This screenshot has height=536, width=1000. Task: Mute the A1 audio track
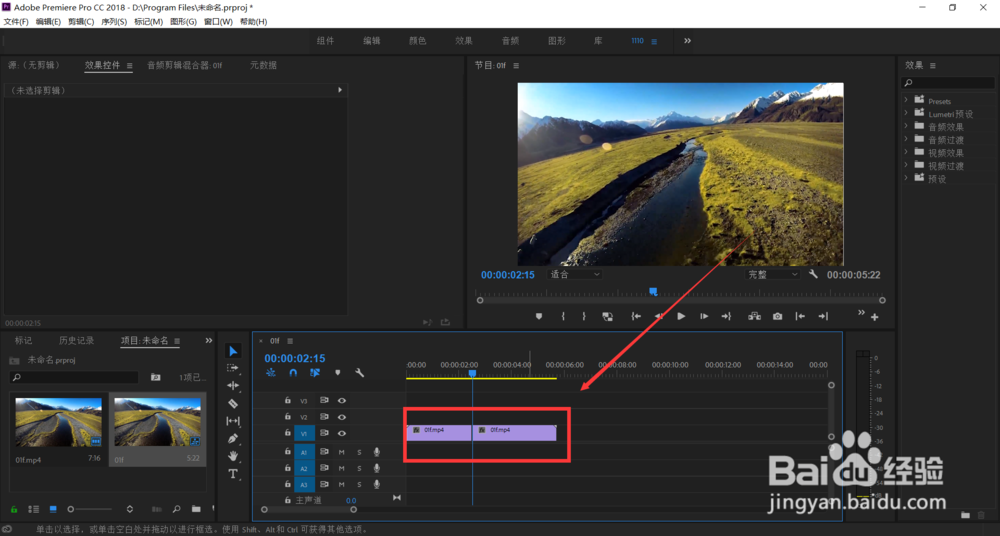click(342, 452)
